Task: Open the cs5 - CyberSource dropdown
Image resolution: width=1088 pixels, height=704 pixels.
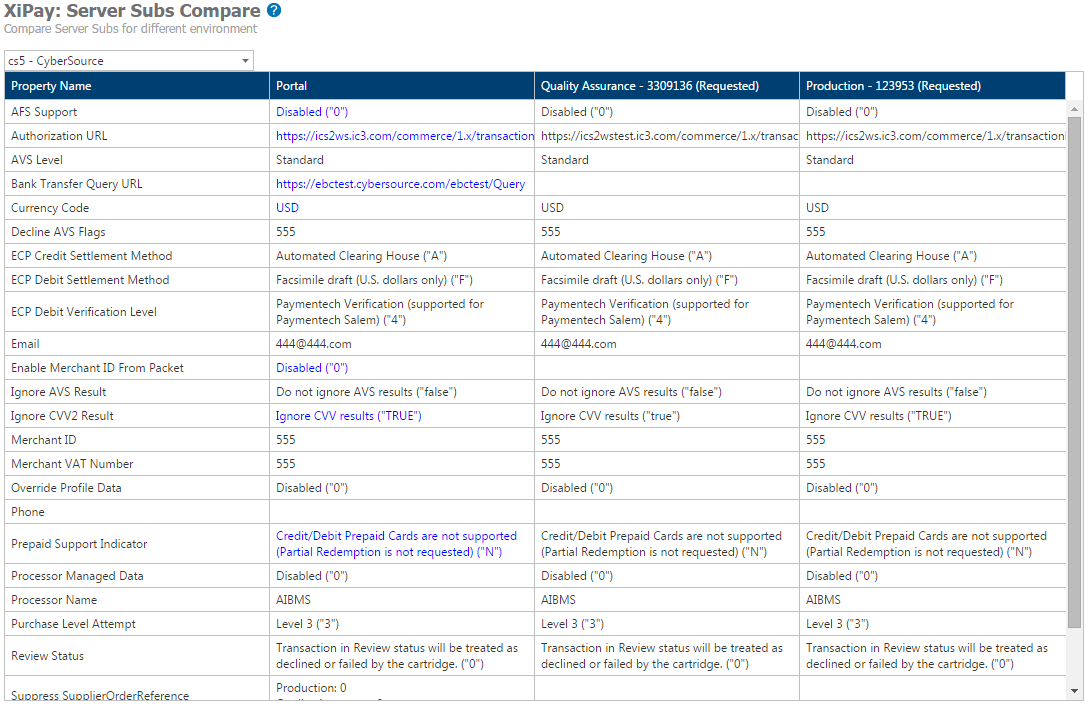Action: (x=128, y=61)
